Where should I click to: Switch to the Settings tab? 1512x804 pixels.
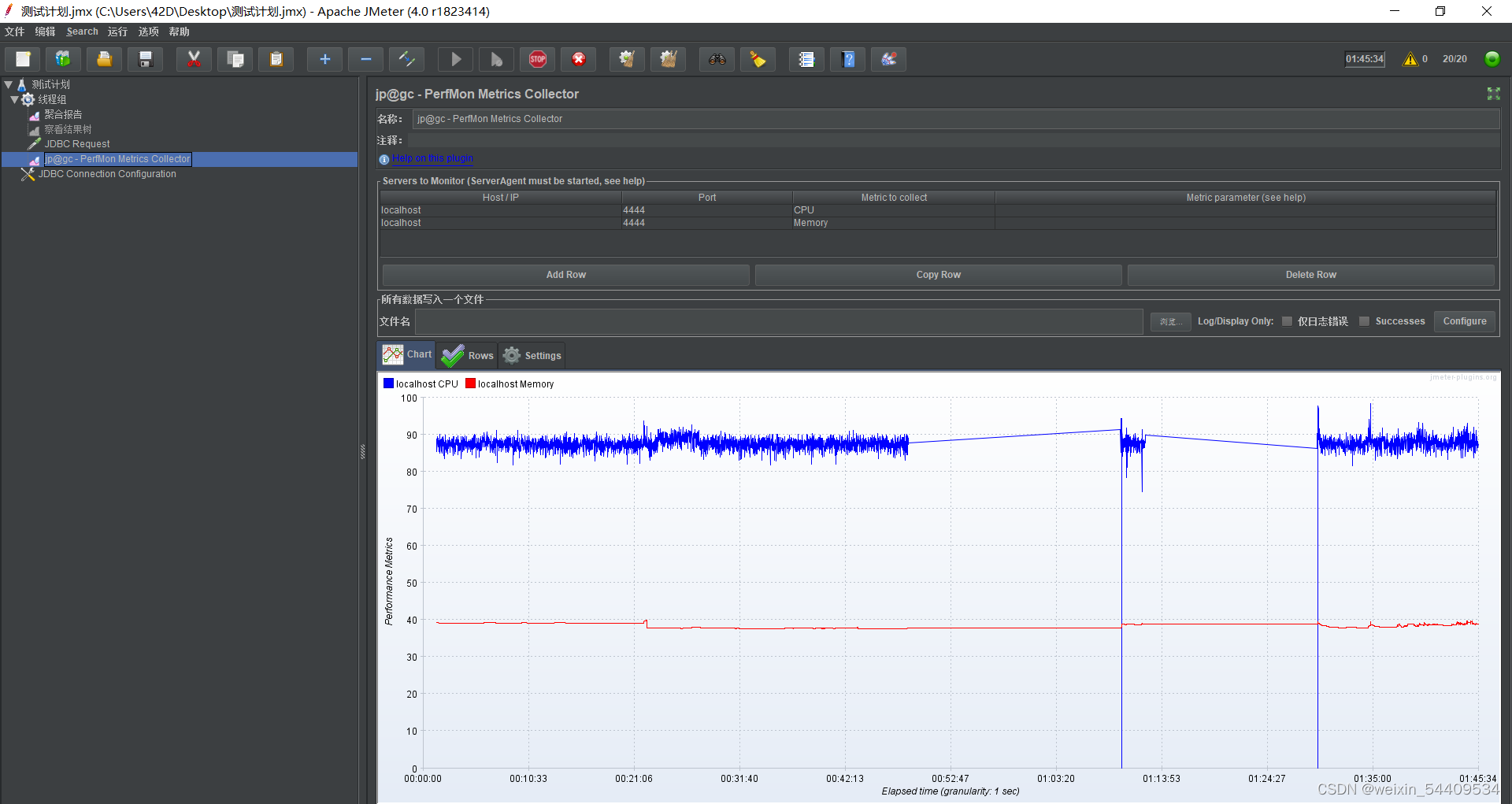click(x=532, y=356)
